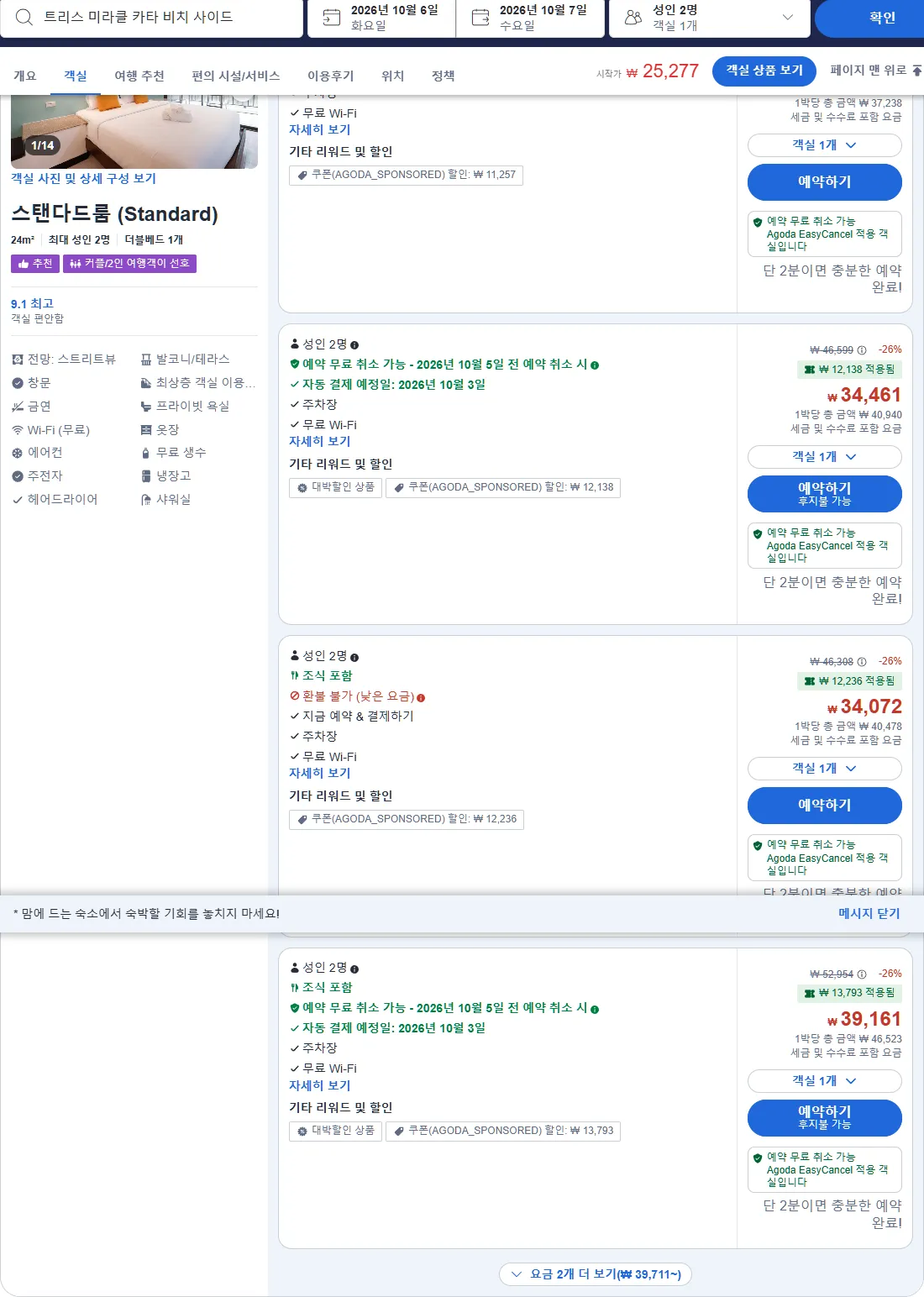The width and height of the screenshot is (924, 1297).
Task: Open check-in date 2026년 10월 6일 picker
Action: pyautogui.click(x=381, y=18)
